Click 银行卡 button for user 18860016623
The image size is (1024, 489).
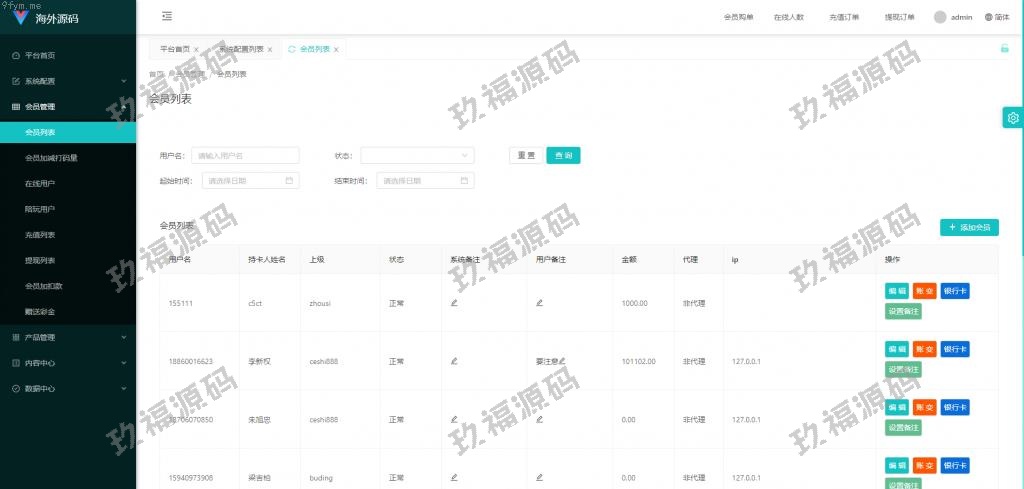point(955,349)
